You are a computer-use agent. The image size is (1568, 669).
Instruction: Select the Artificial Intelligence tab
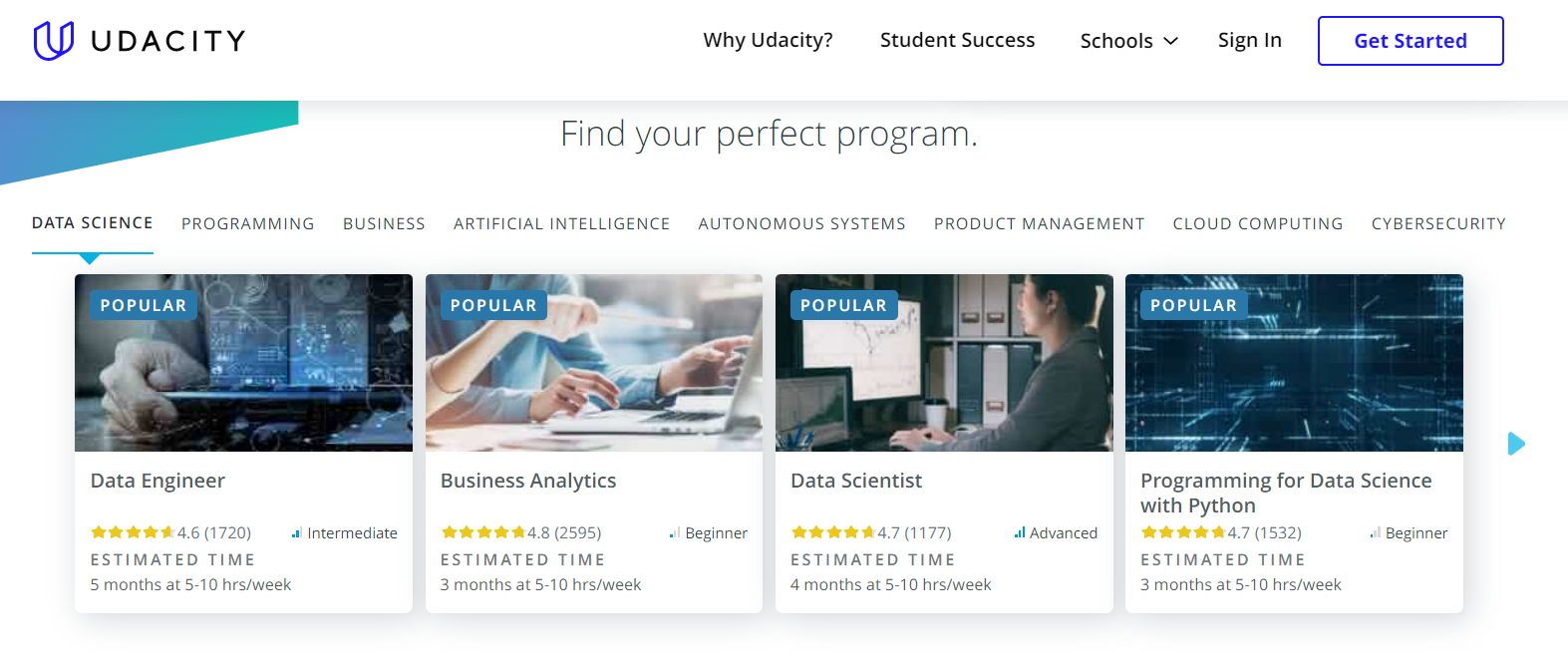(561, 224)
